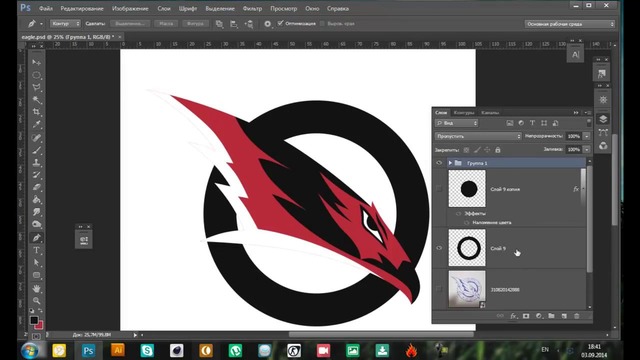This screenshot has width=640, height=360.
Task: Filter layers by adjustment type icon
Action: [521, 123]
